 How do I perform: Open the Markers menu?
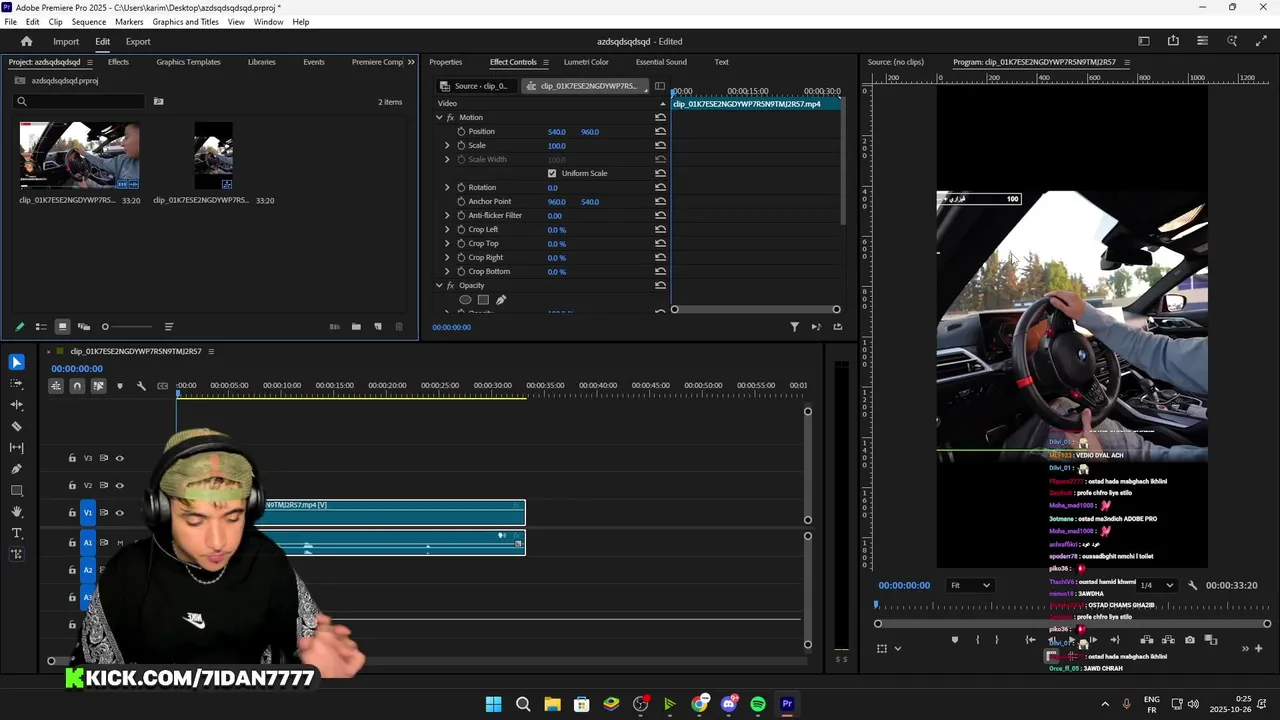[129, 21]
